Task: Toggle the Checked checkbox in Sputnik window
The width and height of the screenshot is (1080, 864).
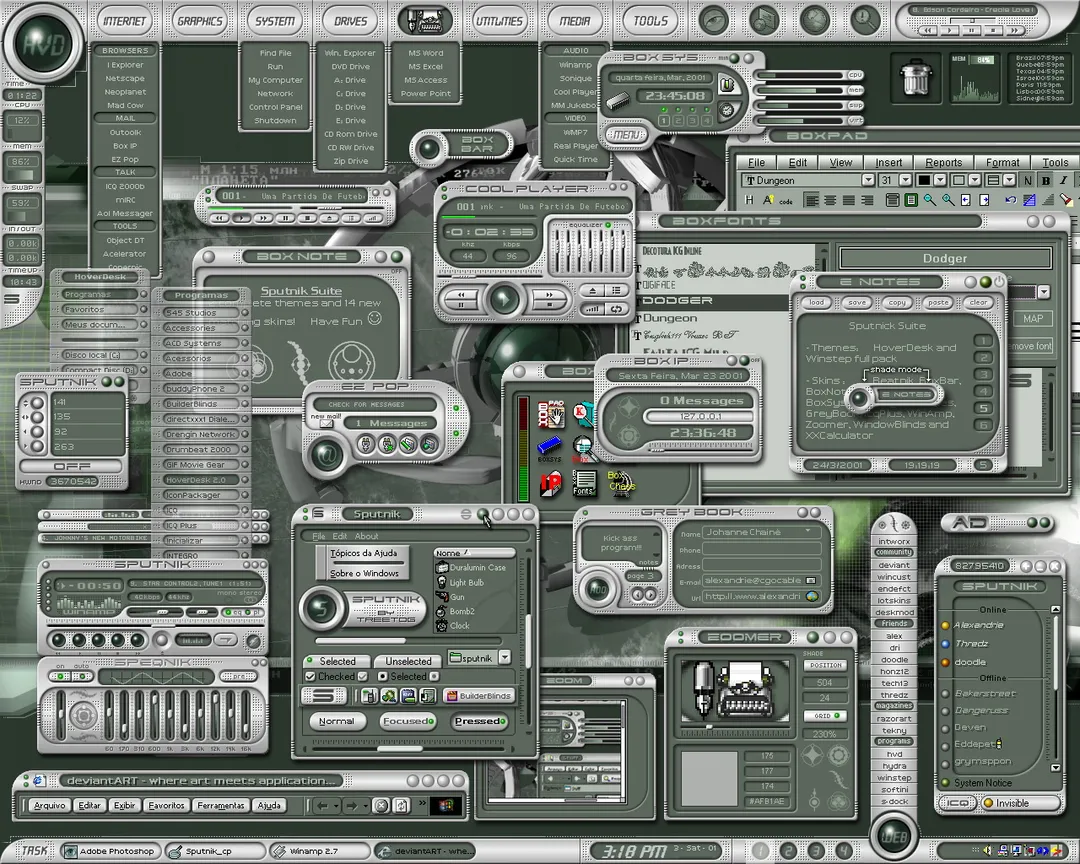Action: pos(311,677)
